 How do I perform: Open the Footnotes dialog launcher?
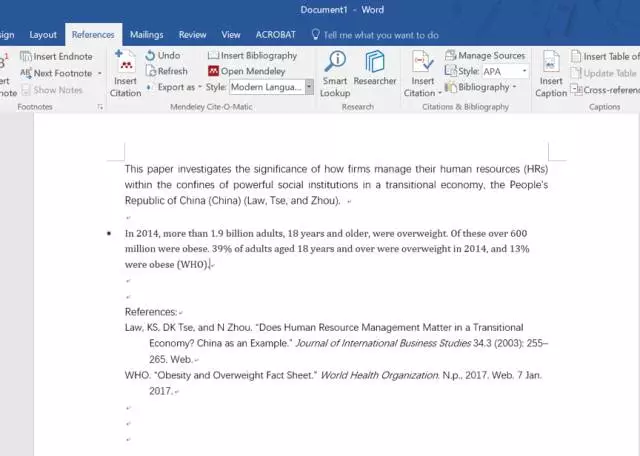click(100, 107)
